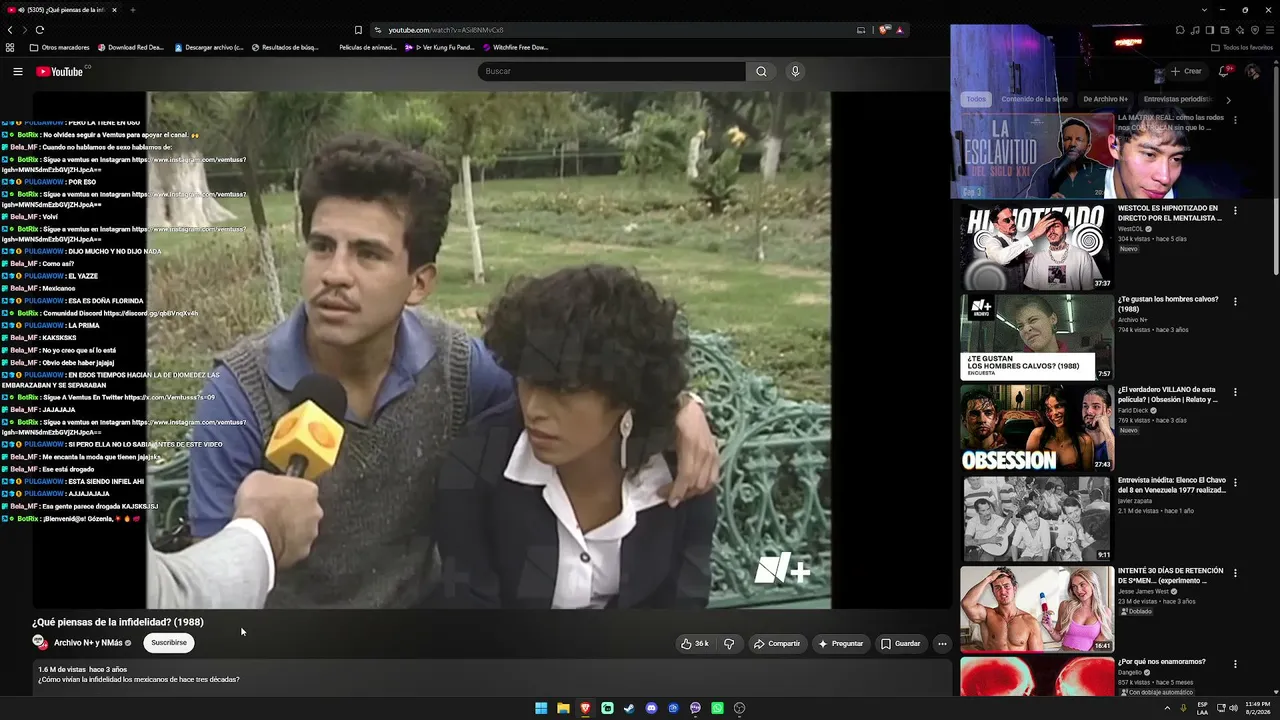1280x720 pixels.
Task: Open the Brave Shields icon
Action: [884, 30]
